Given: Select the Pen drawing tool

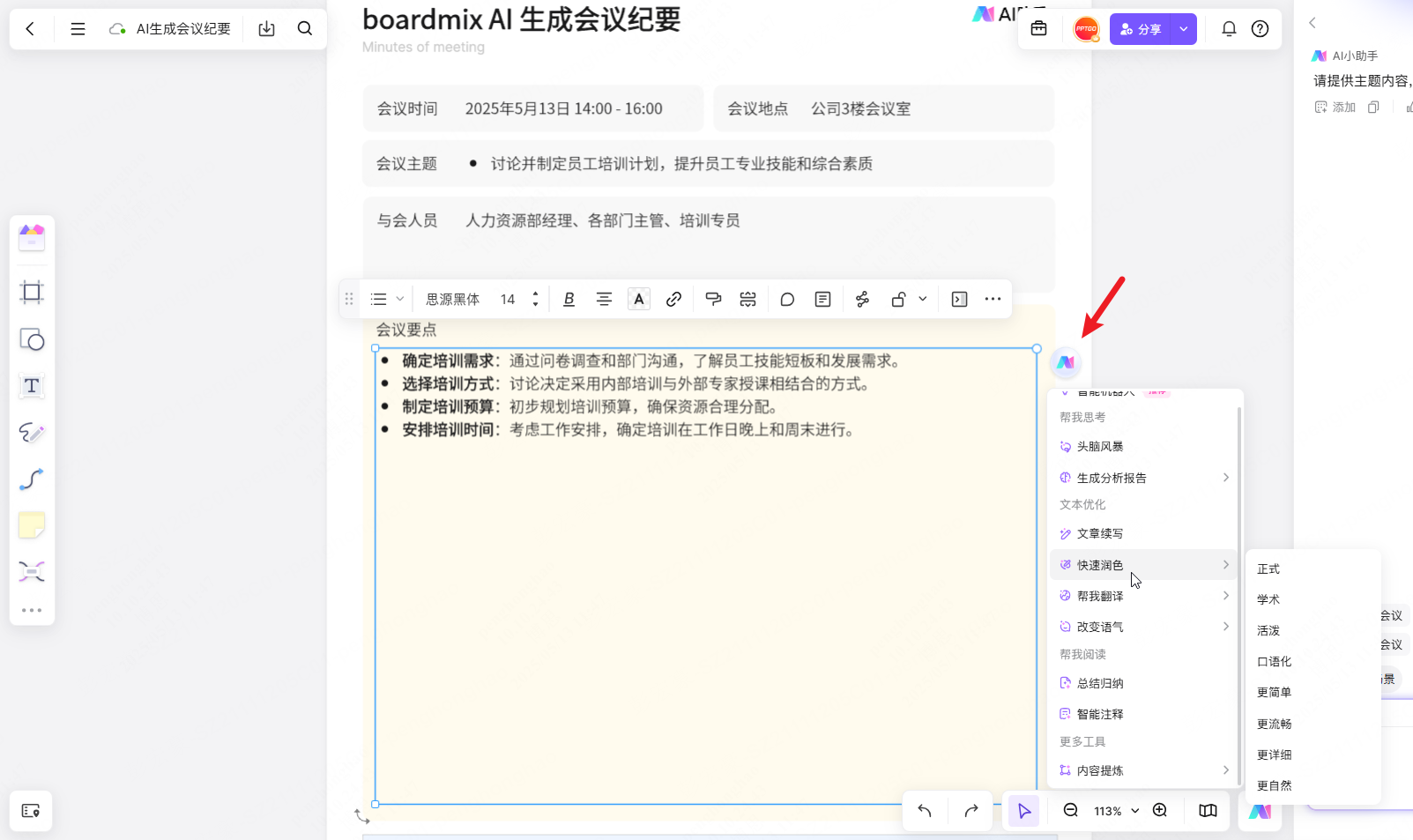Looking at the screenshot, I should pos(32,433).
